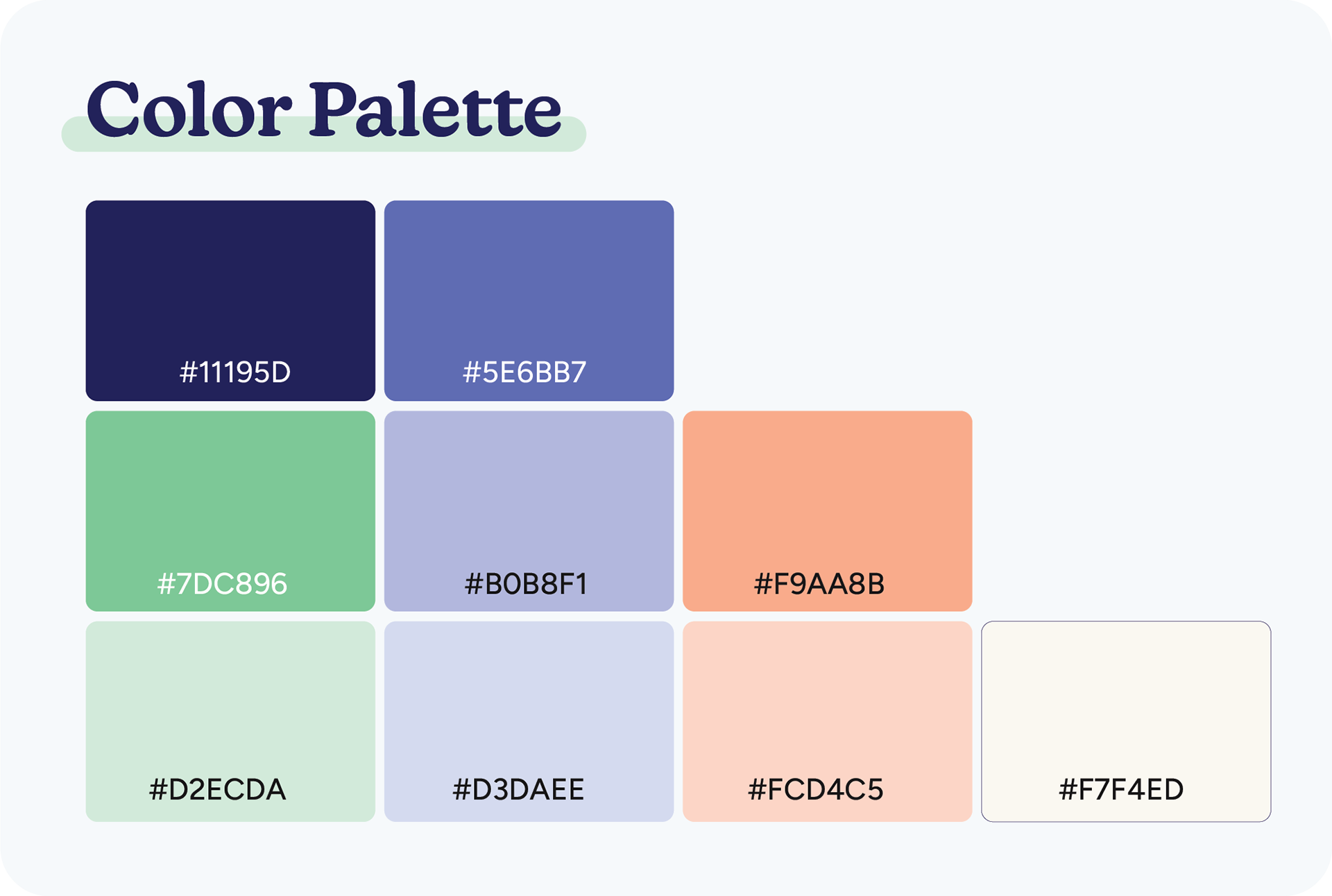Pick the #5E6BB7 medium blue swatch
This screenshot has height=896, width=1332.
[529, 300]
